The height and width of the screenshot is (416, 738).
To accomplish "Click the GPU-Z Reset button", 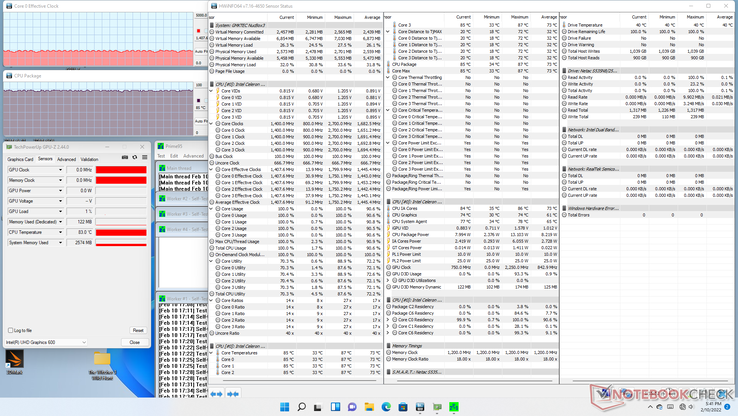I will click(138, 330).
